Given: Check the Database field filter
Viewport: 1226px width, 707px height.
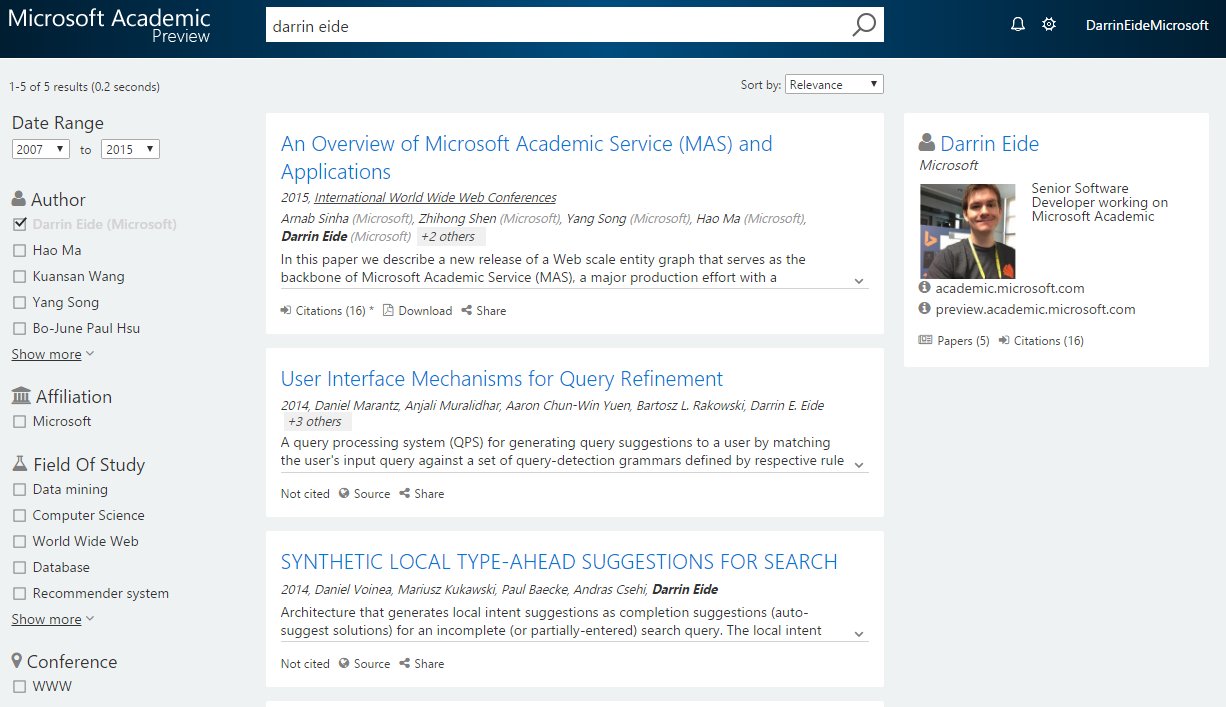Looking at the screenshot, I should click(x=19, y=567).
